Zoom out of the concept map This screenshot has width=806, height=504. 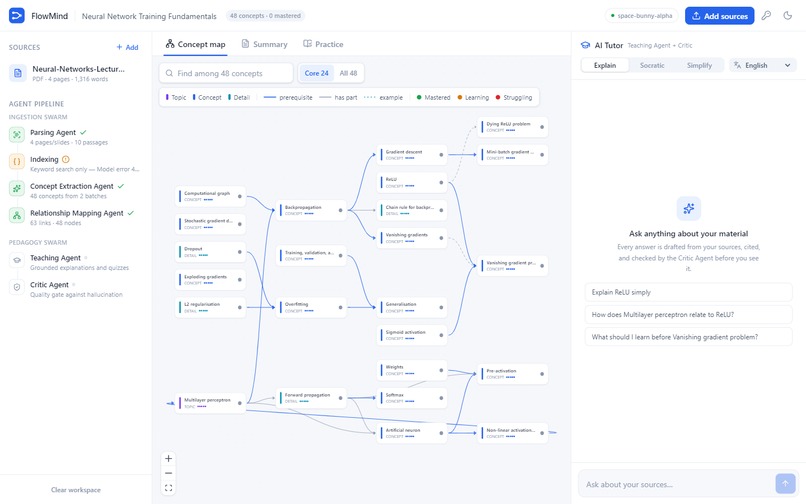point(168,473)
